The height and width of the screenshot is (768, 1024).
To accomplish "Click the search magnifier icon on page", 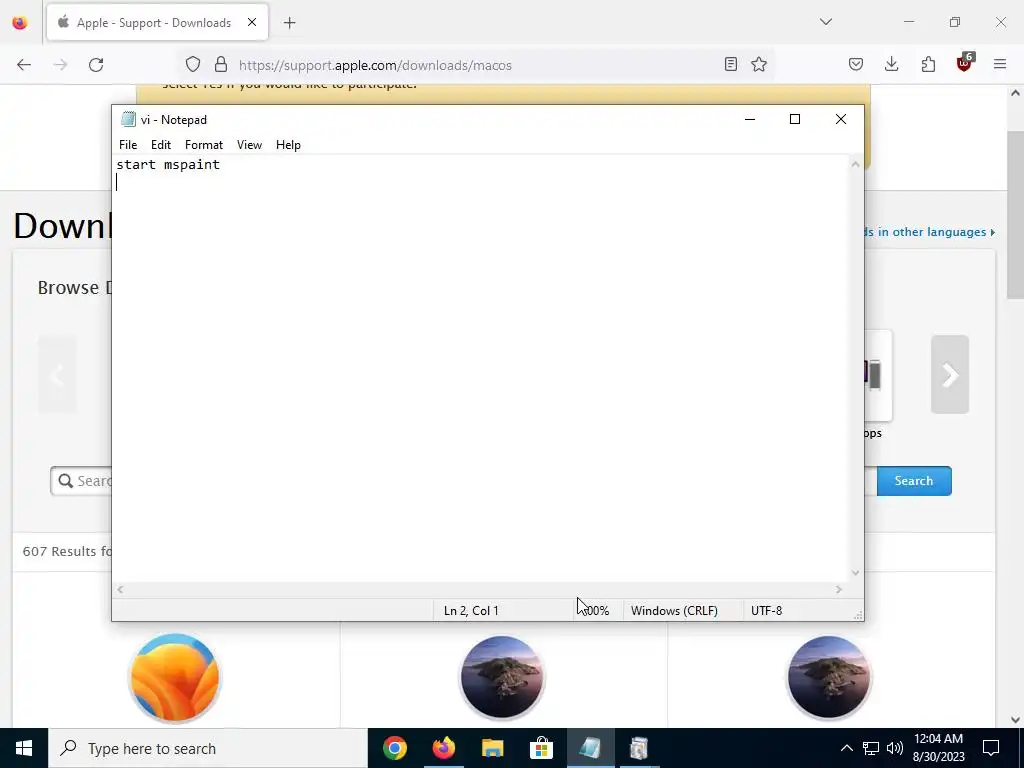I will (65, 481).
